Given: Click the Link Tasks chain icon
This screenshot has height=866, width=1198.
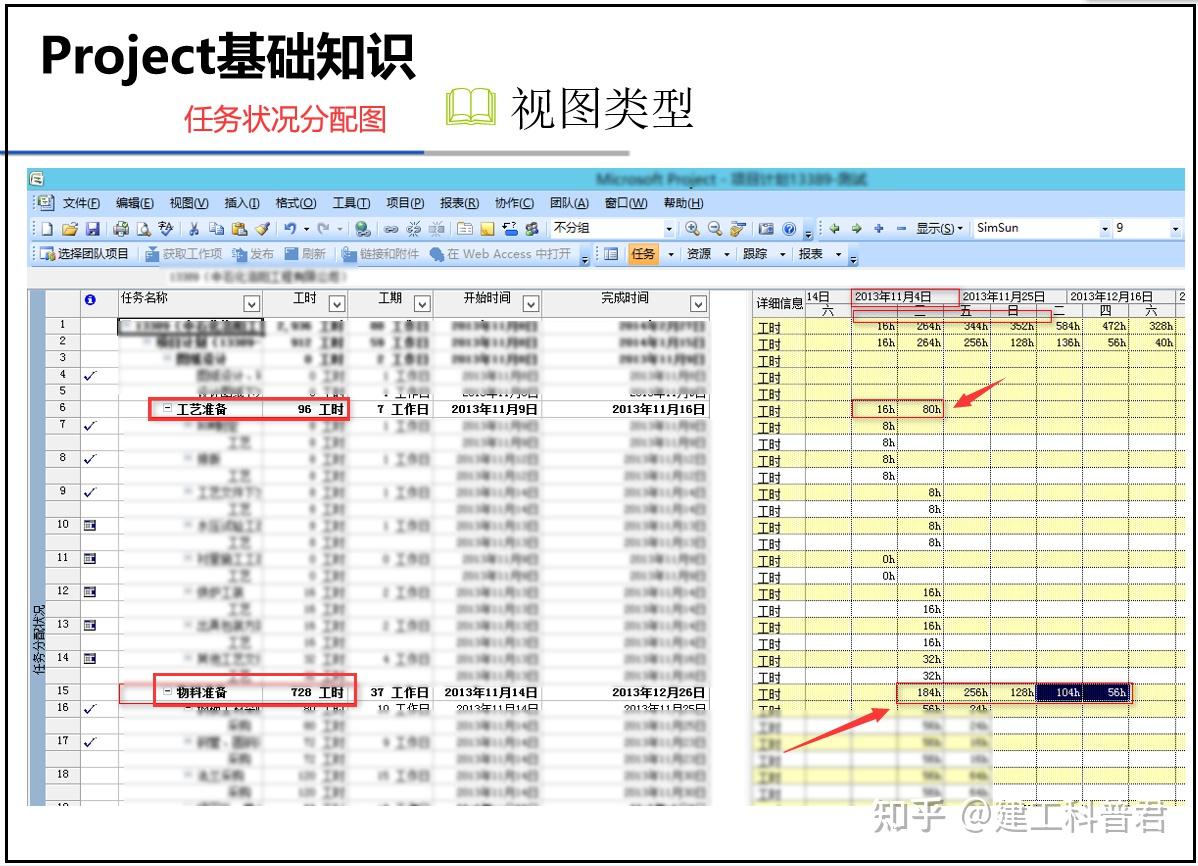Looking at the screenshot, I should point(390,229).
